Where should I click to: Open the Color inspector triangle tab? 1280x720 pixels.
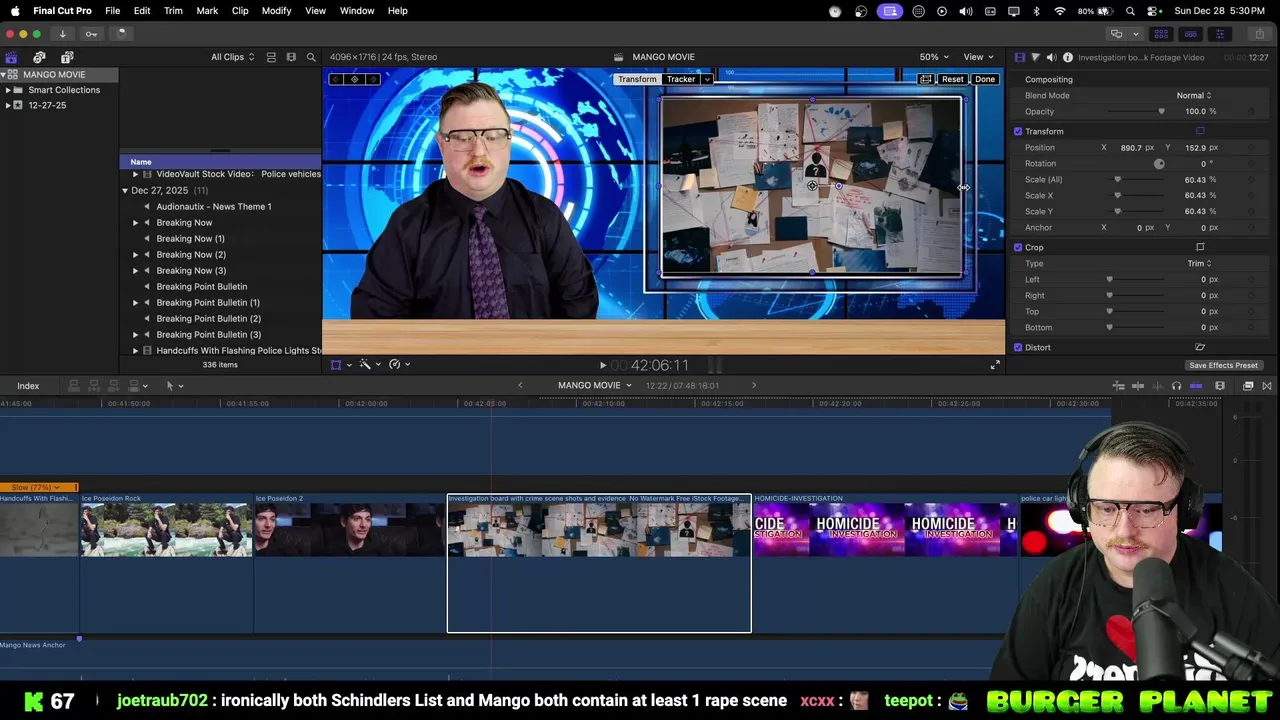tap(1035, 57)
